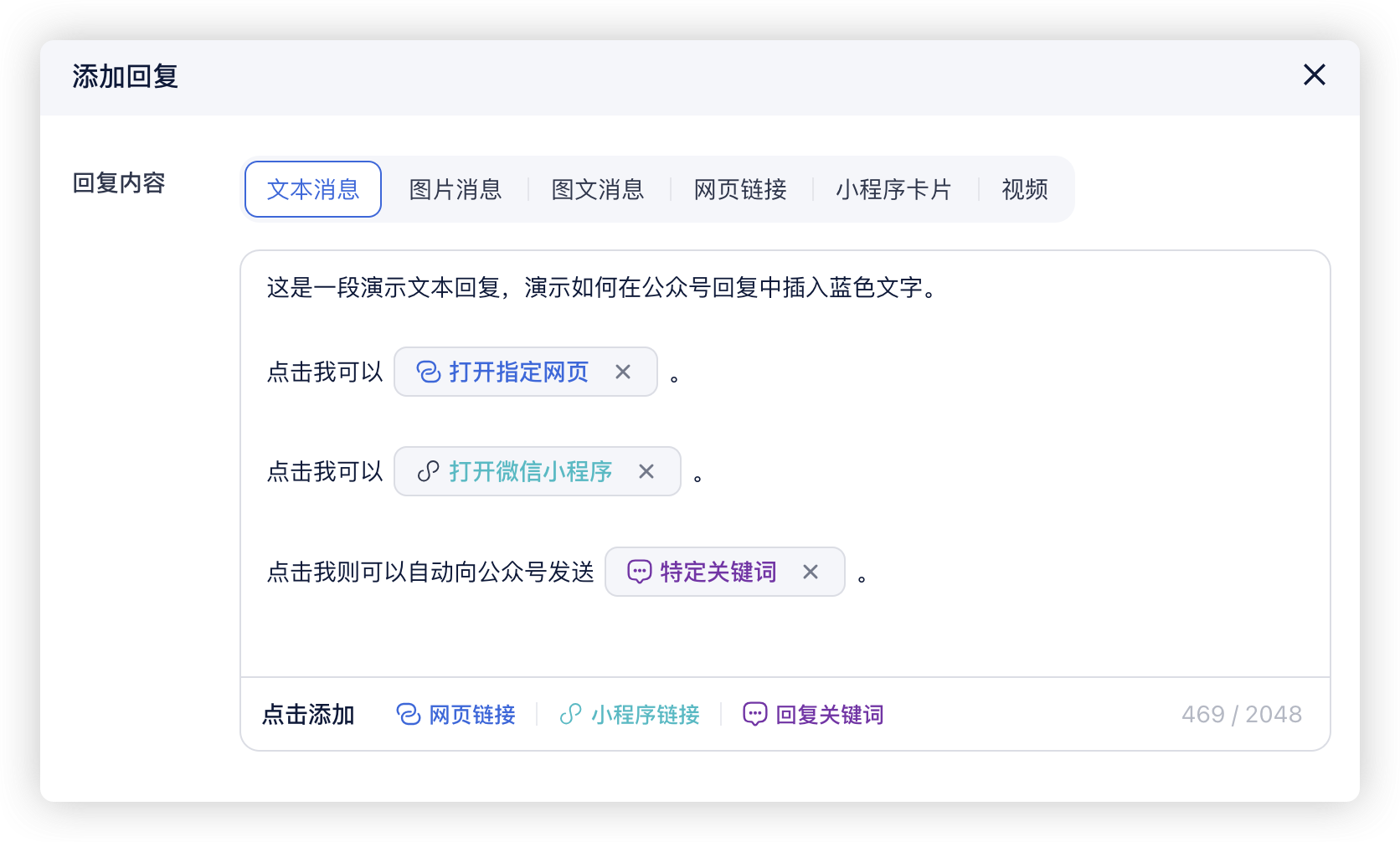Click the first line of demo reply text
Viewport: 1400px width, 842px height.
click(601, 288)
